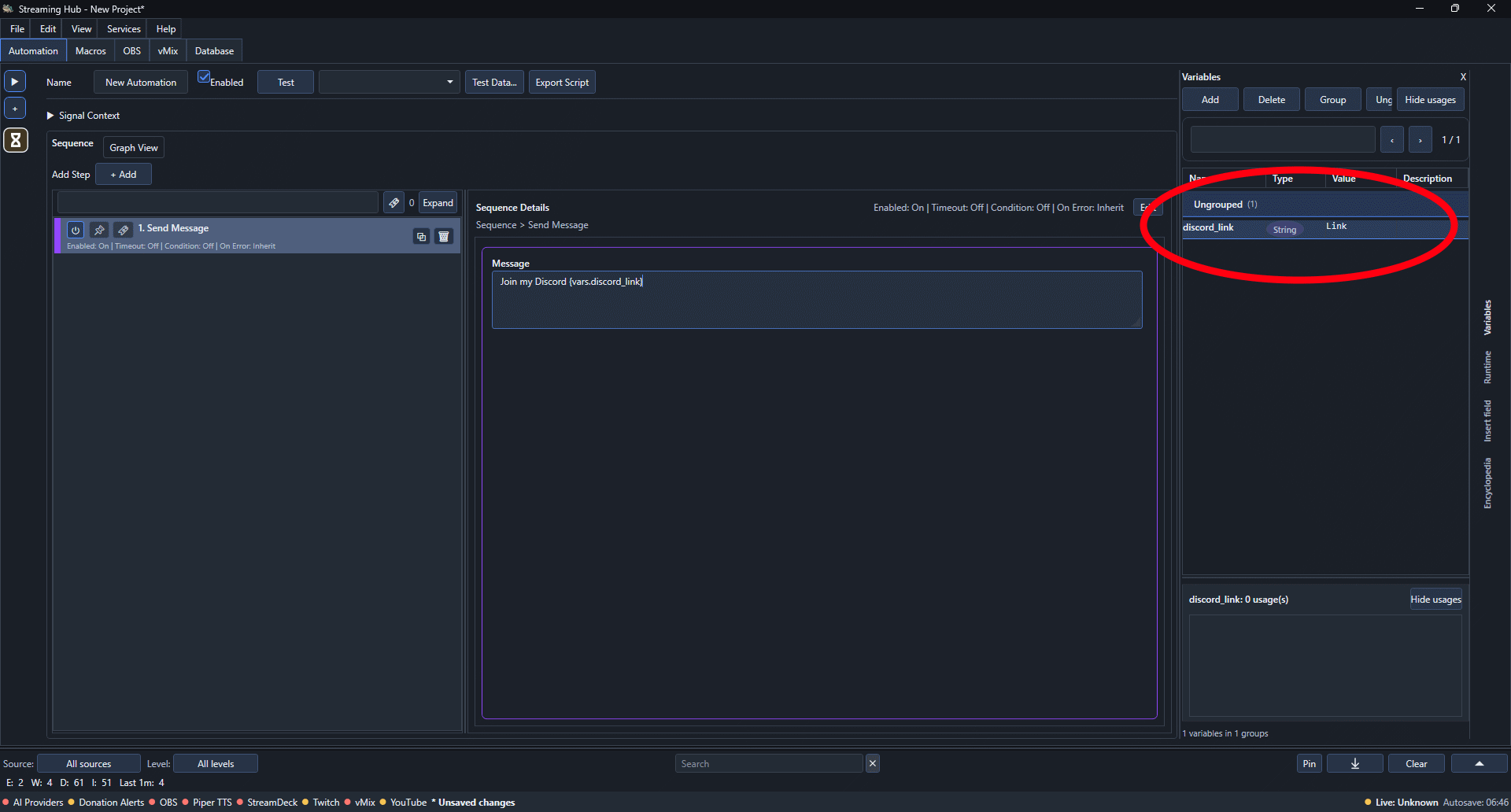Toggle the power icon on Send Message step
This screenshot has height=812, width=1511.
coord(76,230)
